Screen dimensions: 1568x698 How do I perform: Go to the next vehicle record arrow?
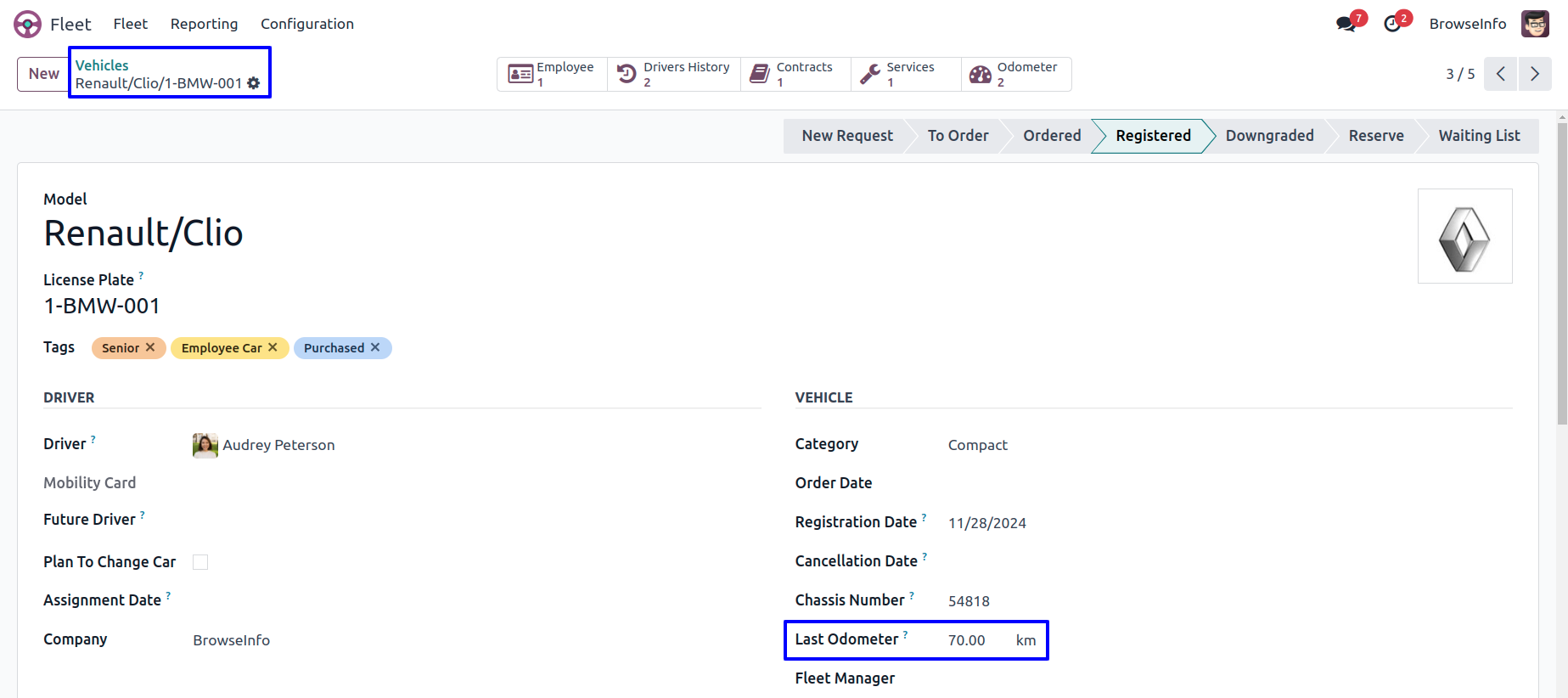(1535, 74)
